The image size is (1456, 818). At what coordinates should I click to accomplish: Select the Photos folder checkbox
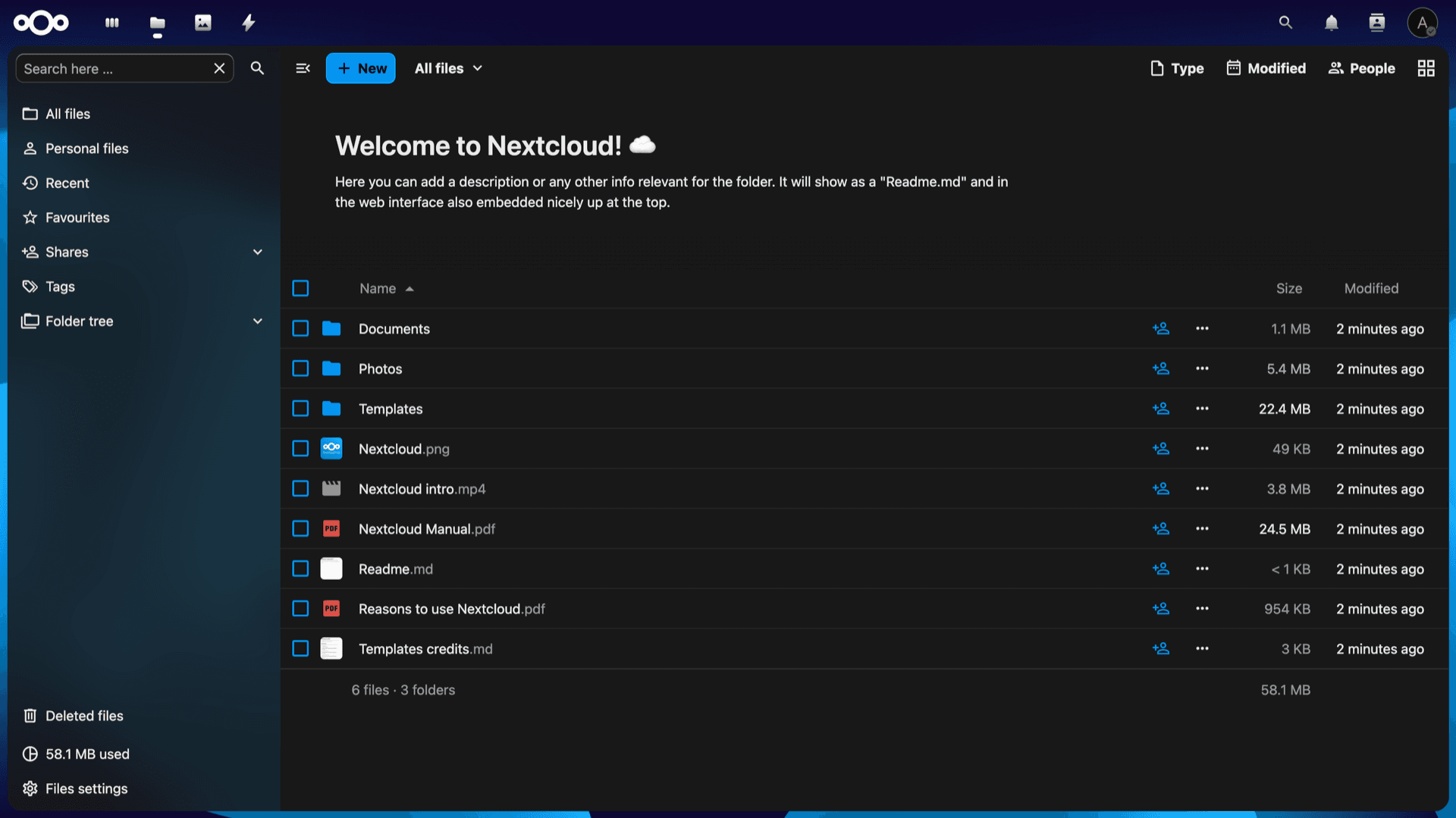pyautogui.click(x=300, y=368)
